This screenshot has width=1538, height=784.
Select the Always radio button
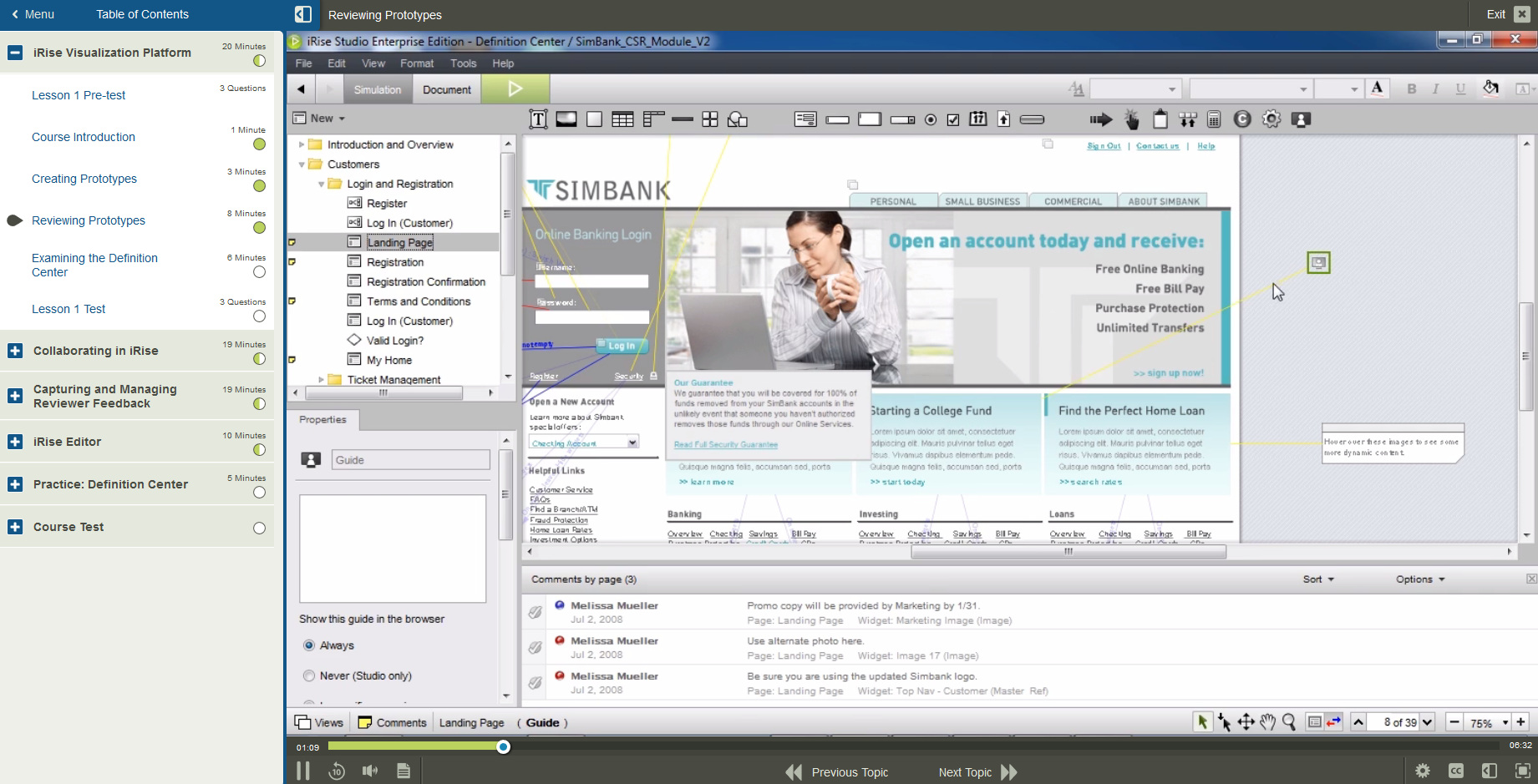[309, 645]
